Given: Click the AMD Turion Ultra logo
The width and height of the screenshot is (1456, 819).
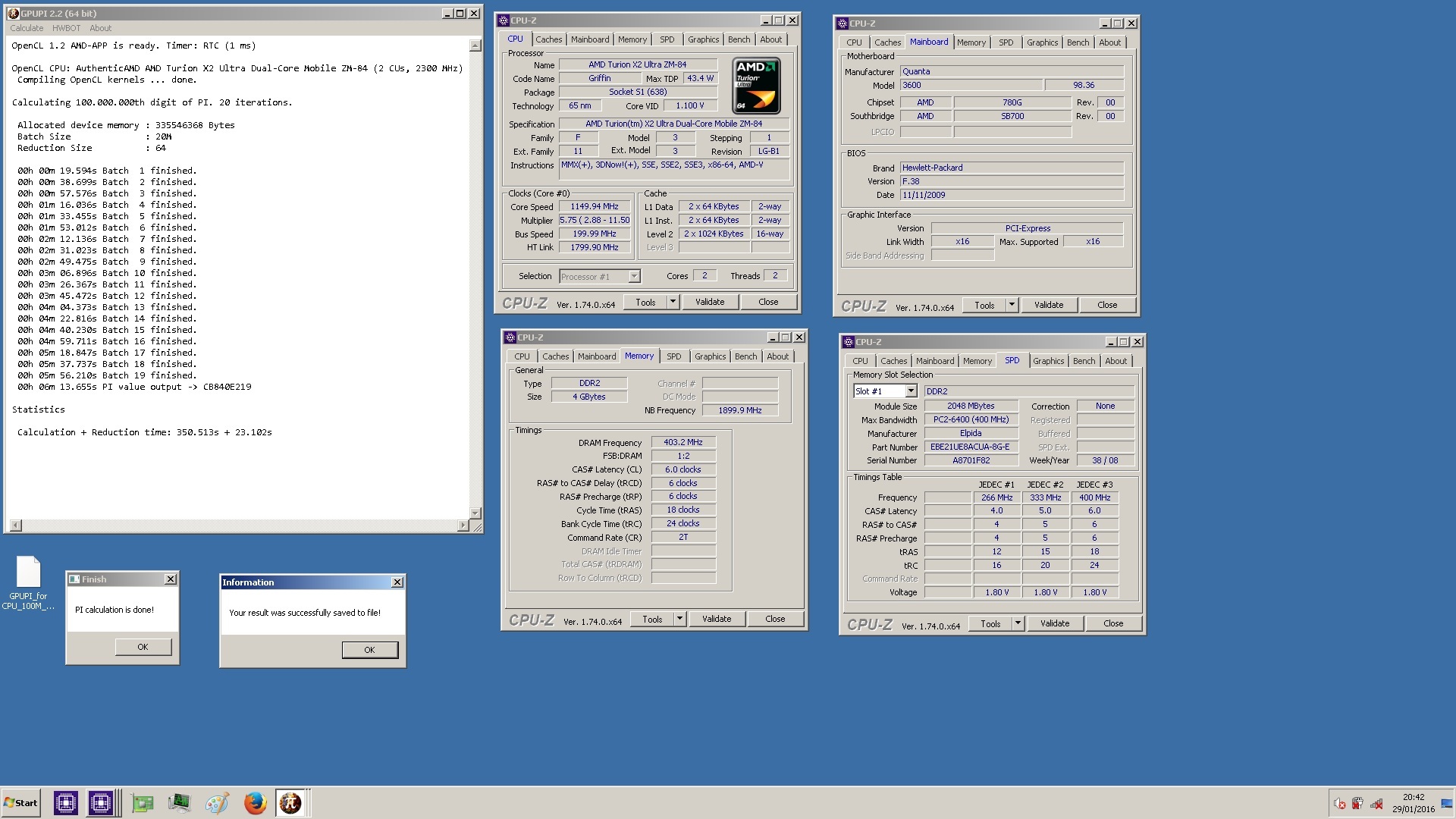Looking at the screenshot, I should 756,86.
